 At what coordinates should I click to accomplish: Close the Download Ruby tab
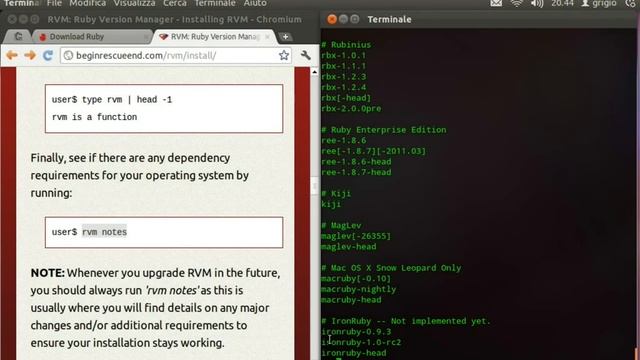coord(146,37)
